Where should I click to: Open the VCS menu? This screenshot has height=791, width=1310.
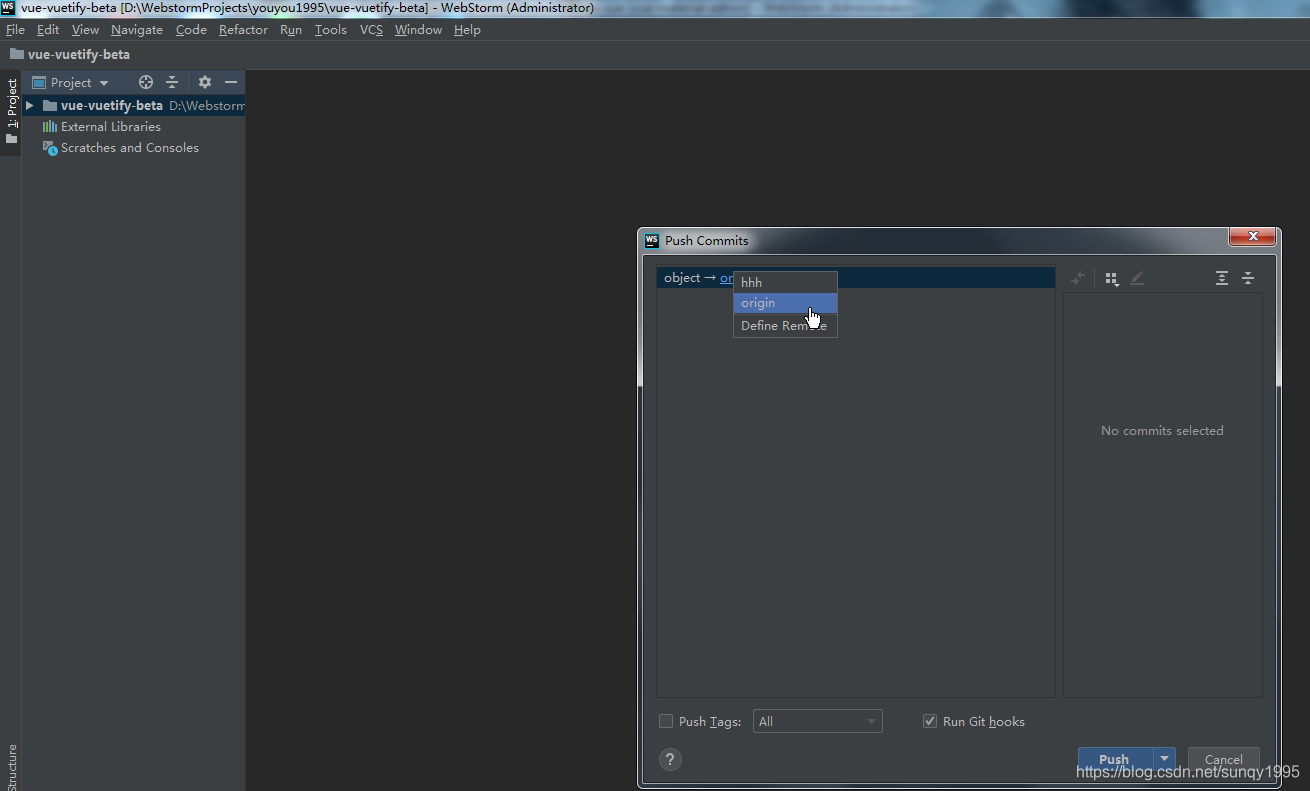point(371,30)
